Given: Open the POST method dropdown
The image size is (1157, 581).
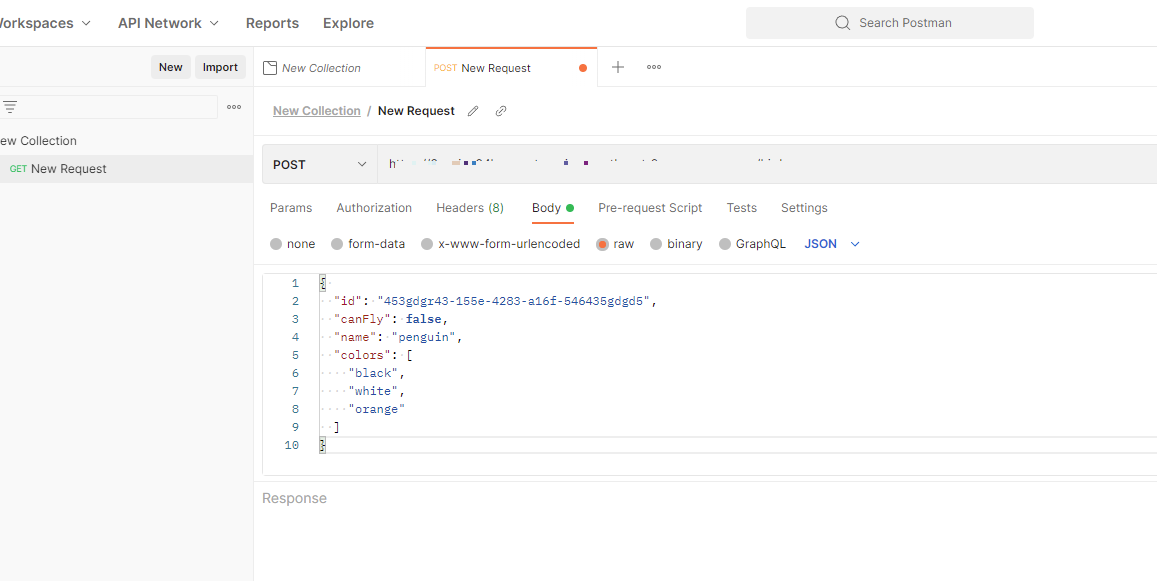Looking at the screenshot, I should 320,164.
